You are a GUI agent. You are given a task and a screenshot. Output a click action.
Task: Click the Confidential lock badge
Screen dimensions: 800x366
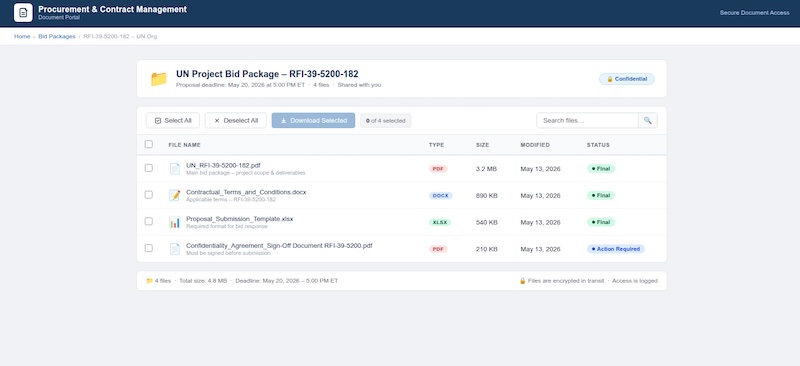point(627,79)
